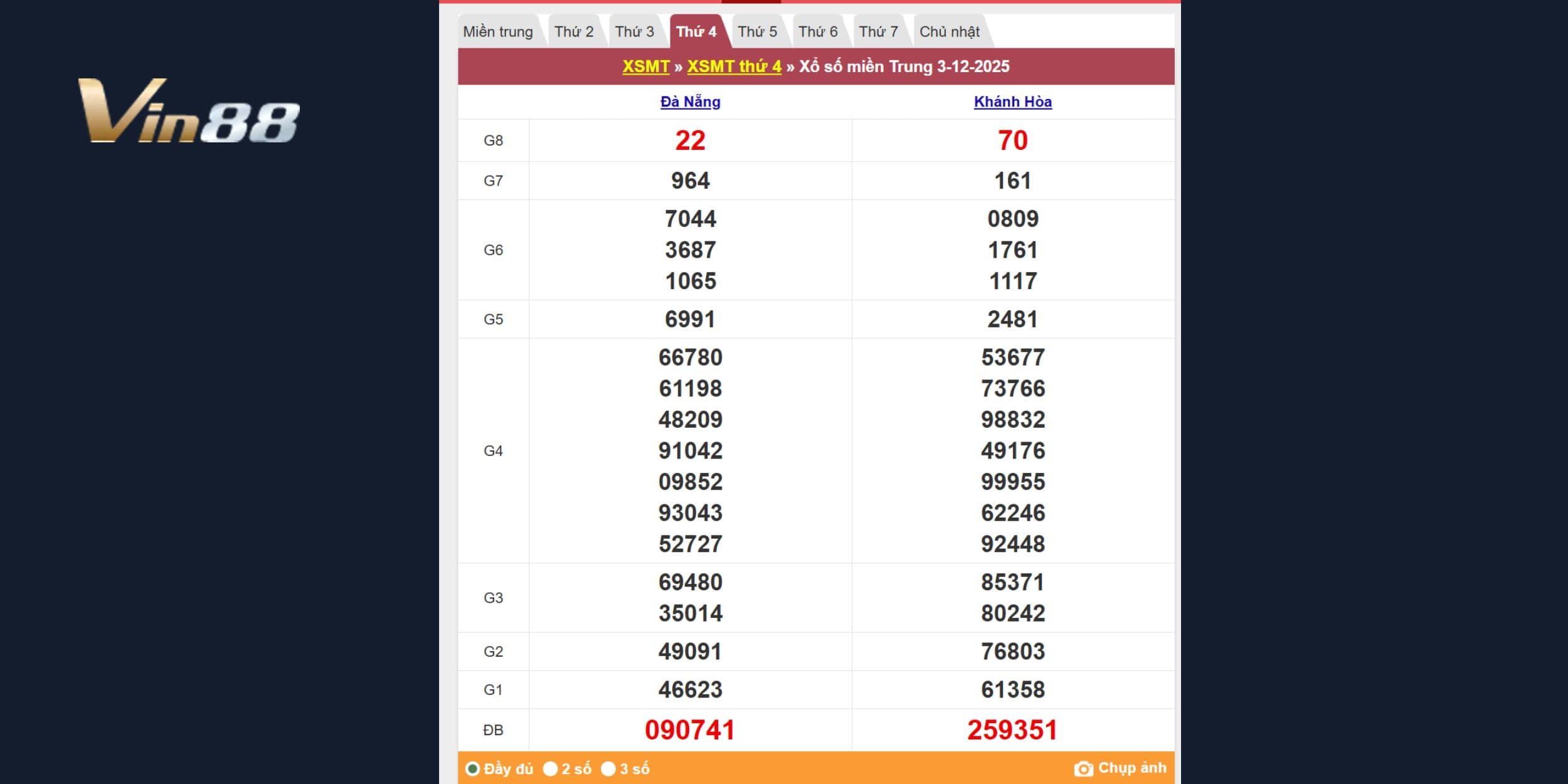Switch to the Chủ nhật tab
Screen dimensions: 1568x784
click(x=950, y=32)
